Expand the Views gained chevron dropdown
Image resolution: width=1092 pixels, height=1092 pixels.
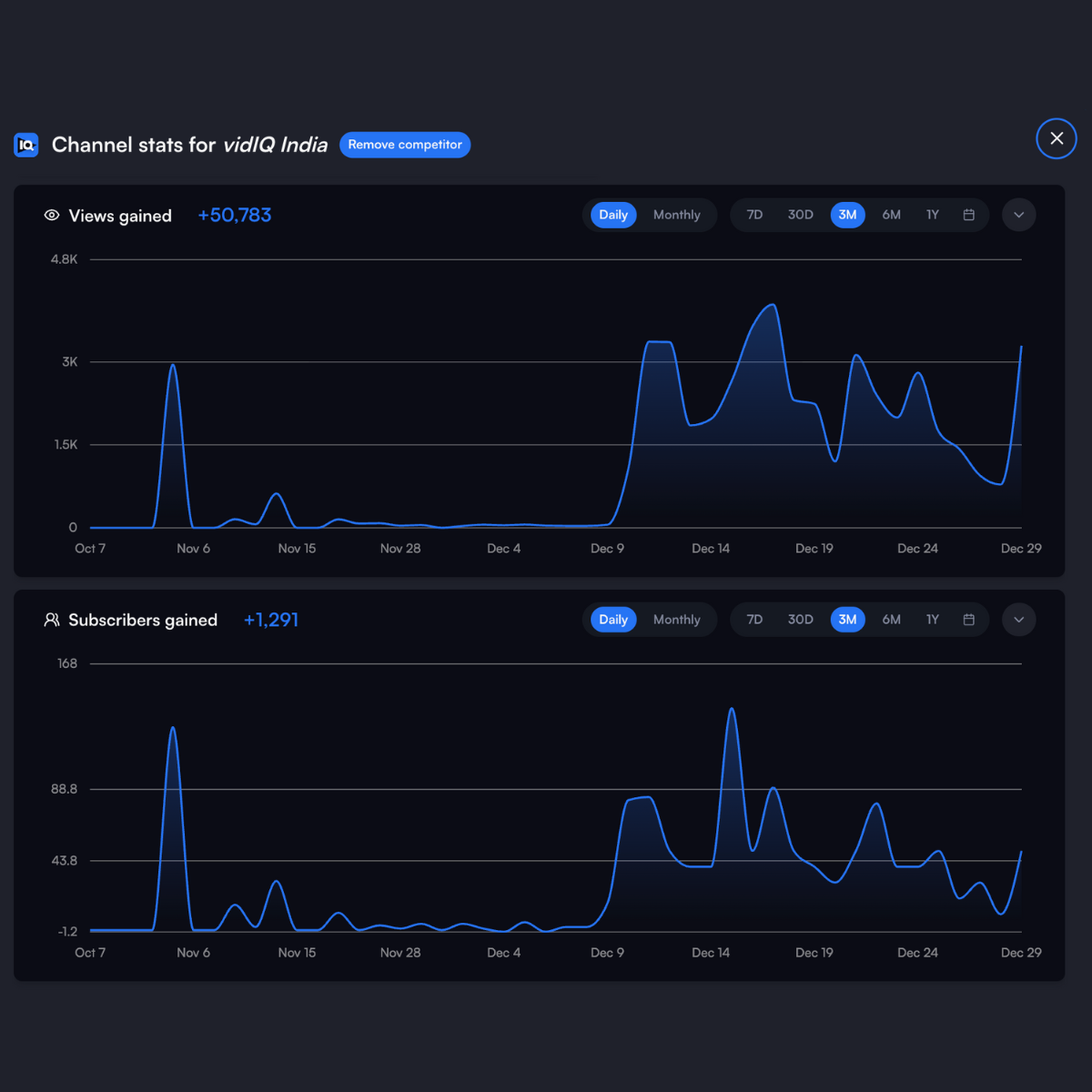click(1019, 215)
